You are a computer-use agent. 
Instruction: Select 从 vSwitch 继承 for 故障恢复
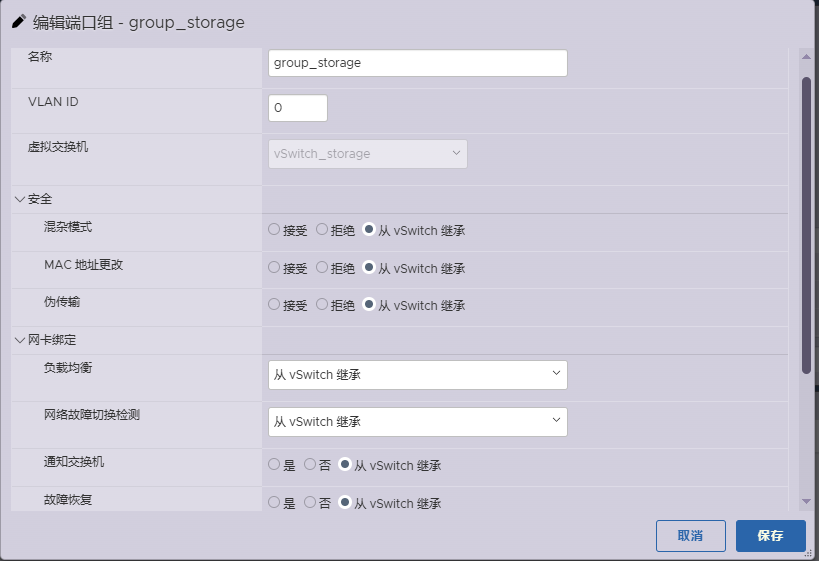[x=345, y=502]
